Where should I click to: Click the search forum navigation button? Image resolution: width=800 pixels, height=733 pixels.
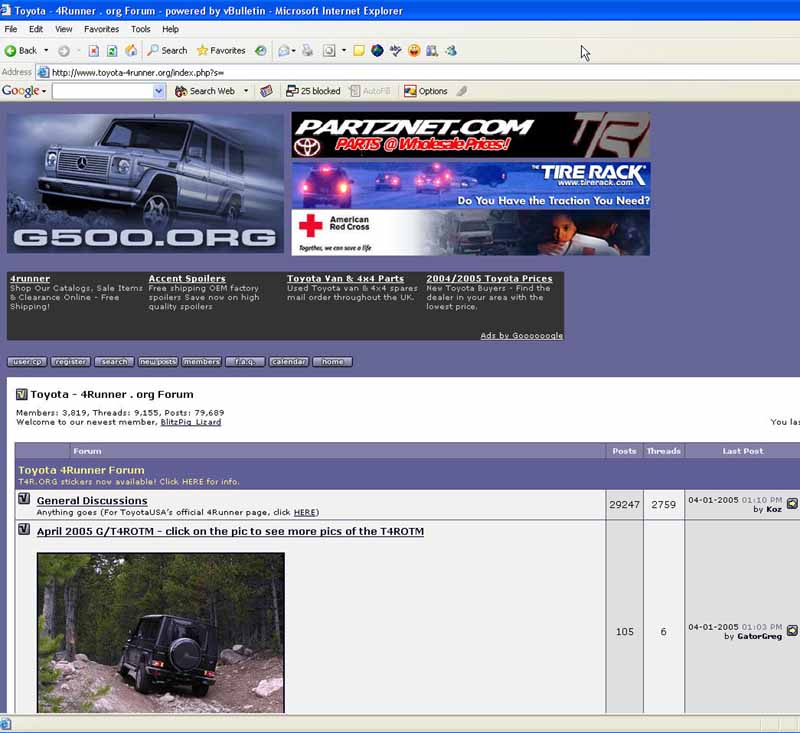(x=114, y=362)
